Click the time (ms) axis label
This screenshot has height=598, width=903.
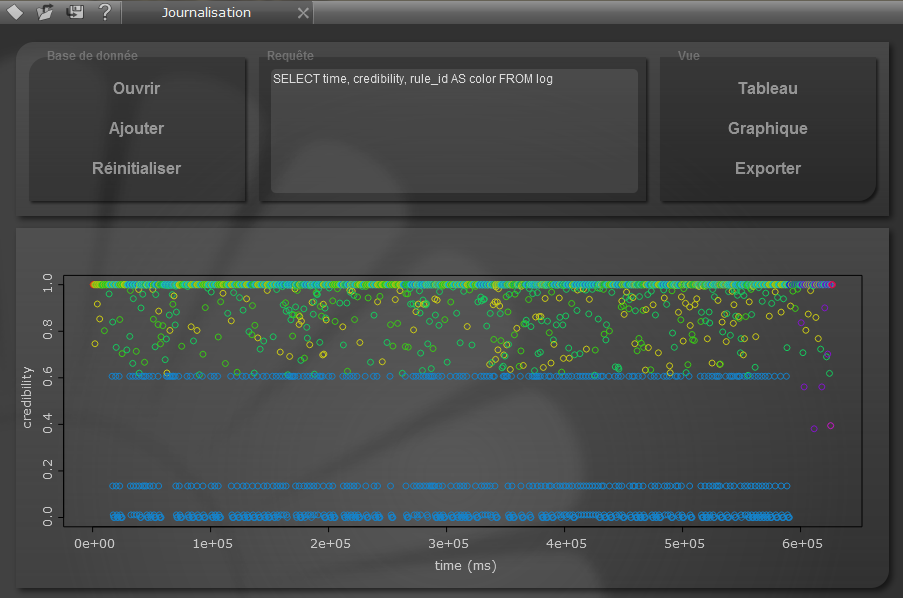pyautogui.click(x=465, y=566)
